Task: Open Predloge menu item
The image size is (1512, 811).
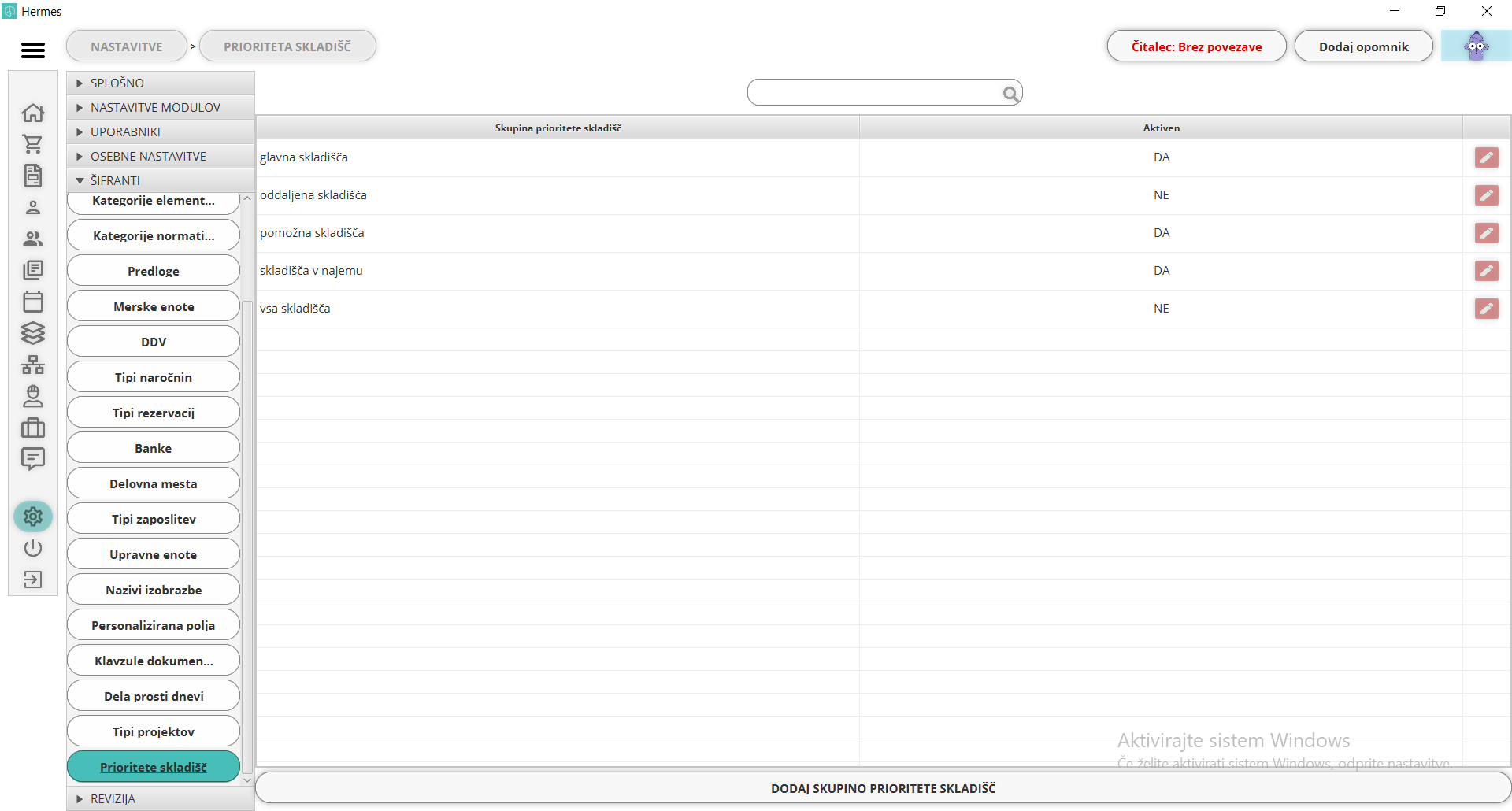Action: (154, 271)
